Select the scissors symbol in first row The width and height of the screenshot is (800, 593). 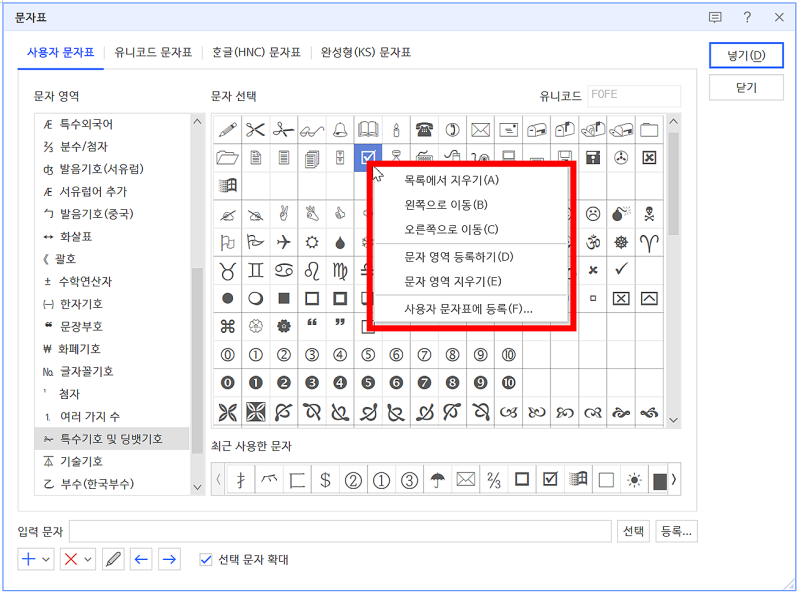[x=256, y=130]
